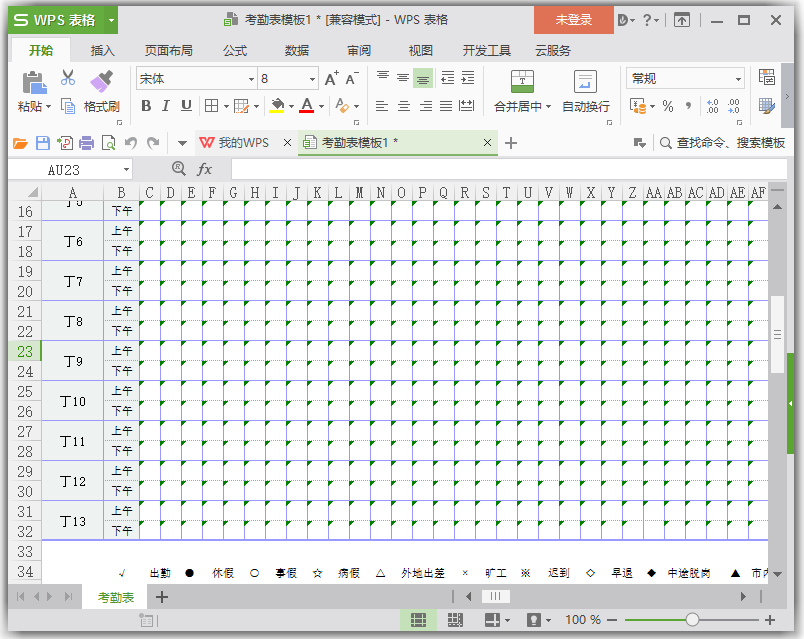Click the 保存 (Save) icon
Viewport: 804px width, 639px height.
point(43,143)
